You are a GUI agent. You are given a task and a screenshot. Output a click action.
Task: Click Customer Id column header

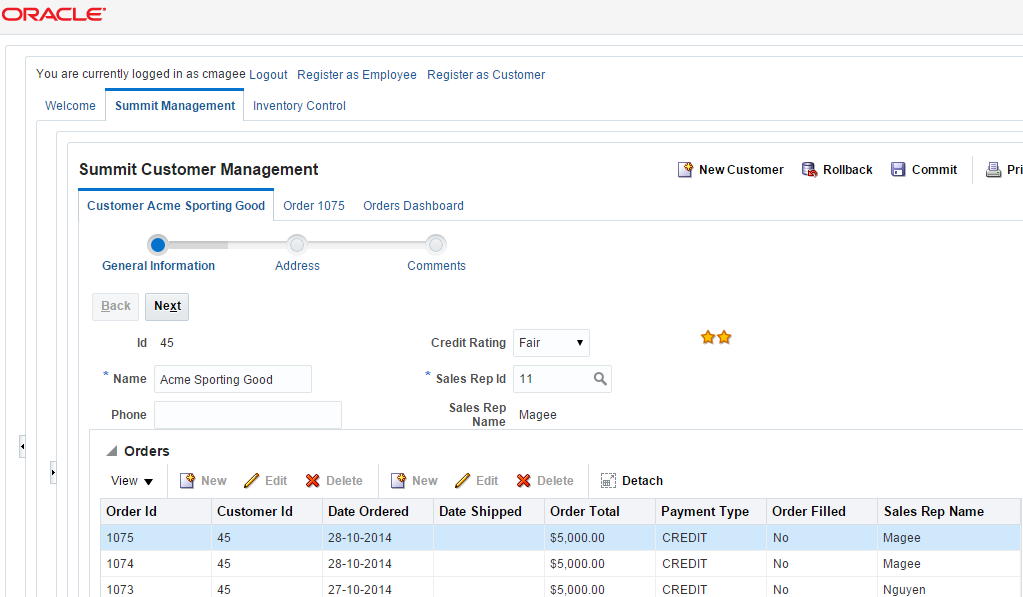pos(267,512)
